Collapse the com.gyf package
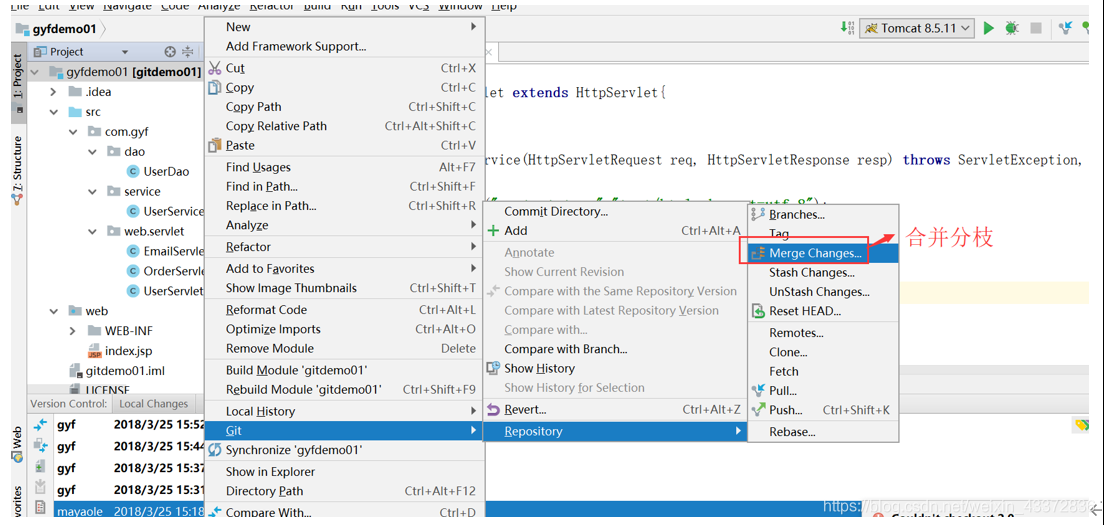This screenshot has height=525, width=1105. tap(73, 132)
